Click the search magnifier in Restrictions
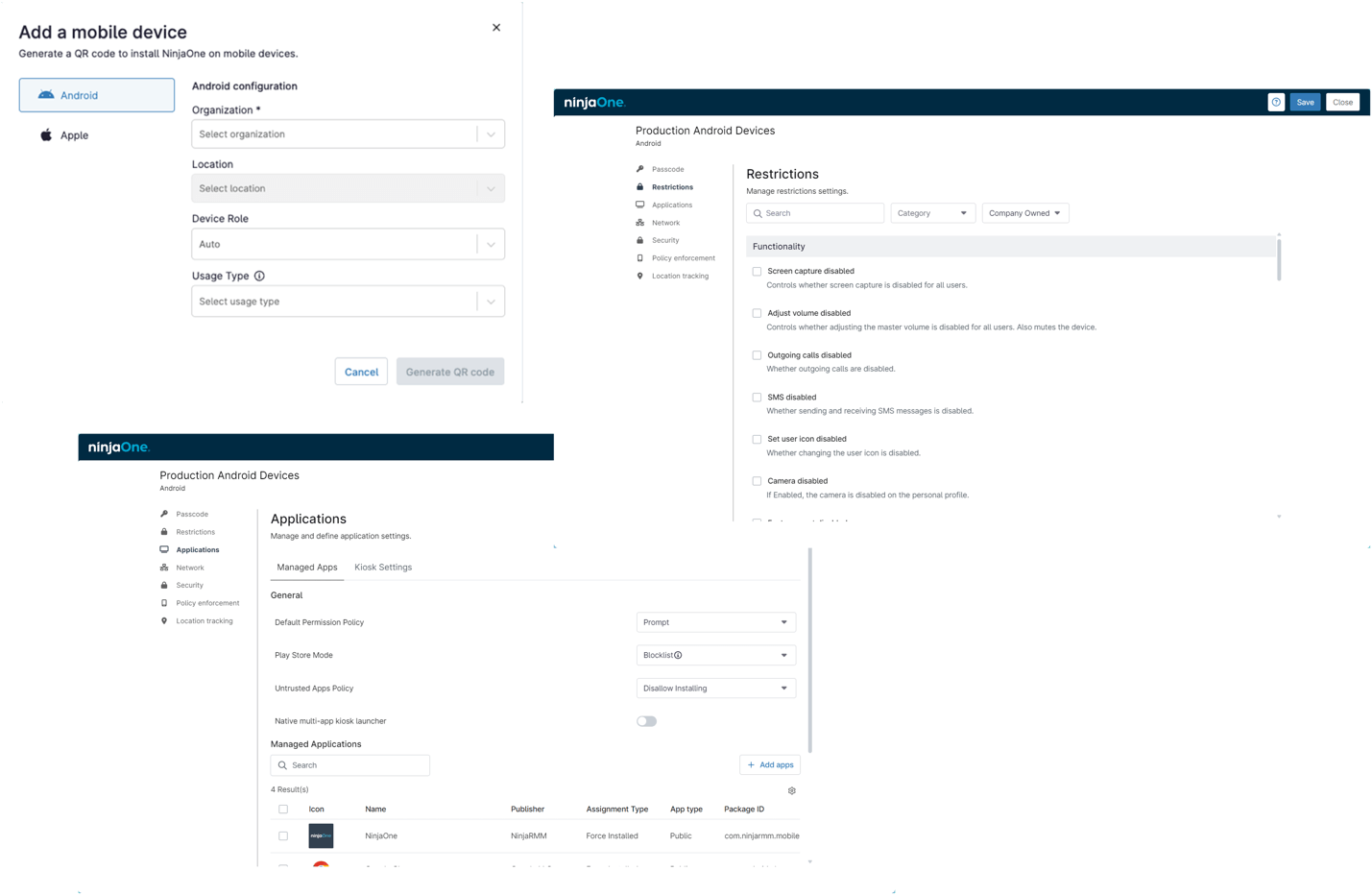 [758, 213]
